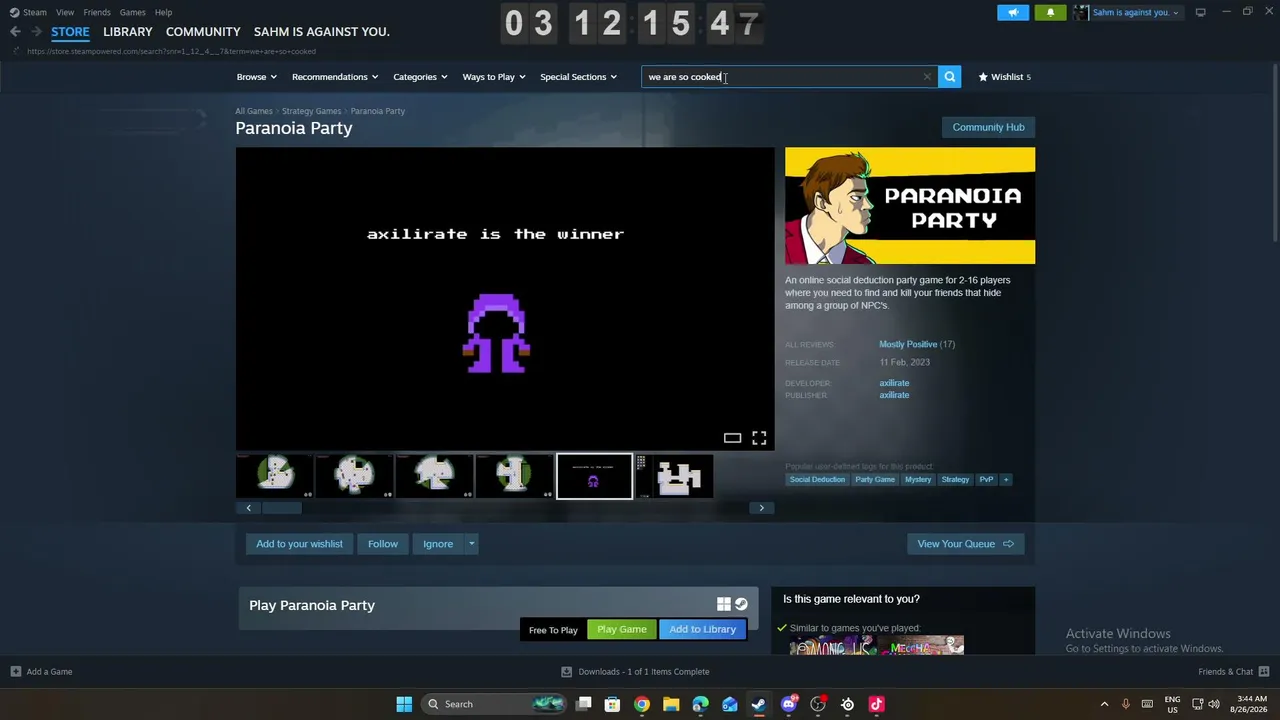Open the Help menu
This screenshot has height=720, width=1280.
[164, 12]
